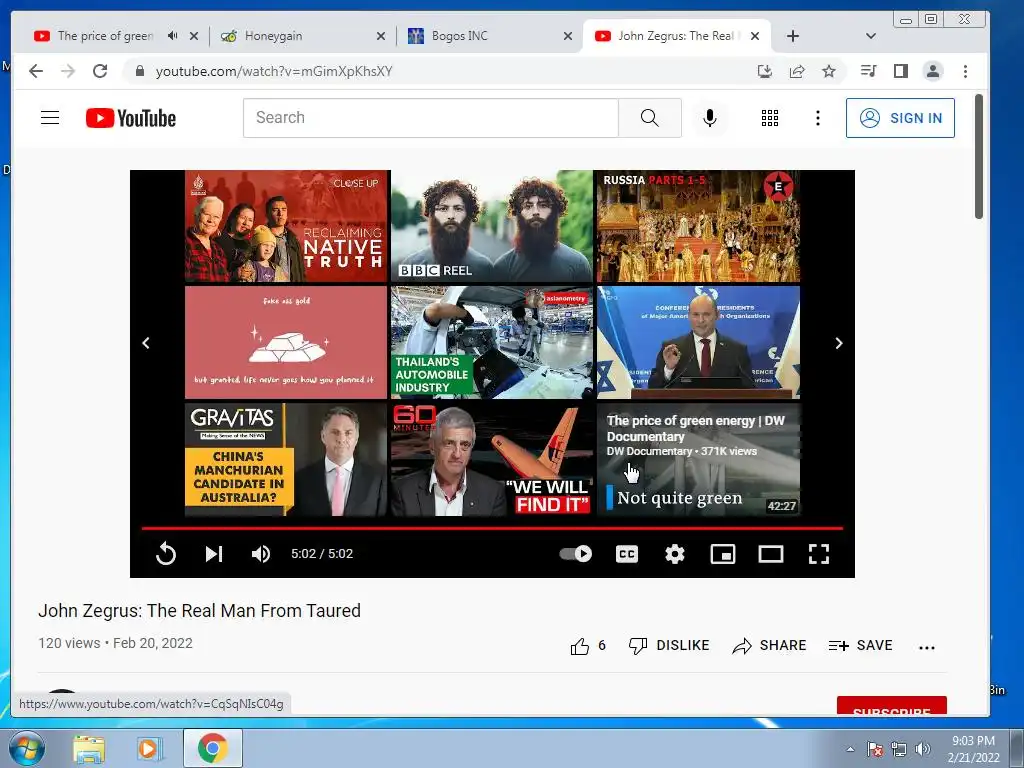Switch to the Bogos INC tab

point(482,36)
